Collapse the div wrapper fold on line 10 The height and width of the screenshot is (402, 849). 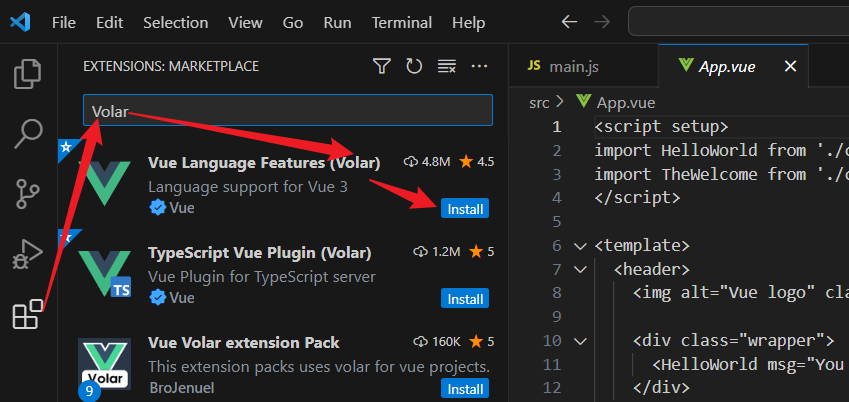point(580,341)
